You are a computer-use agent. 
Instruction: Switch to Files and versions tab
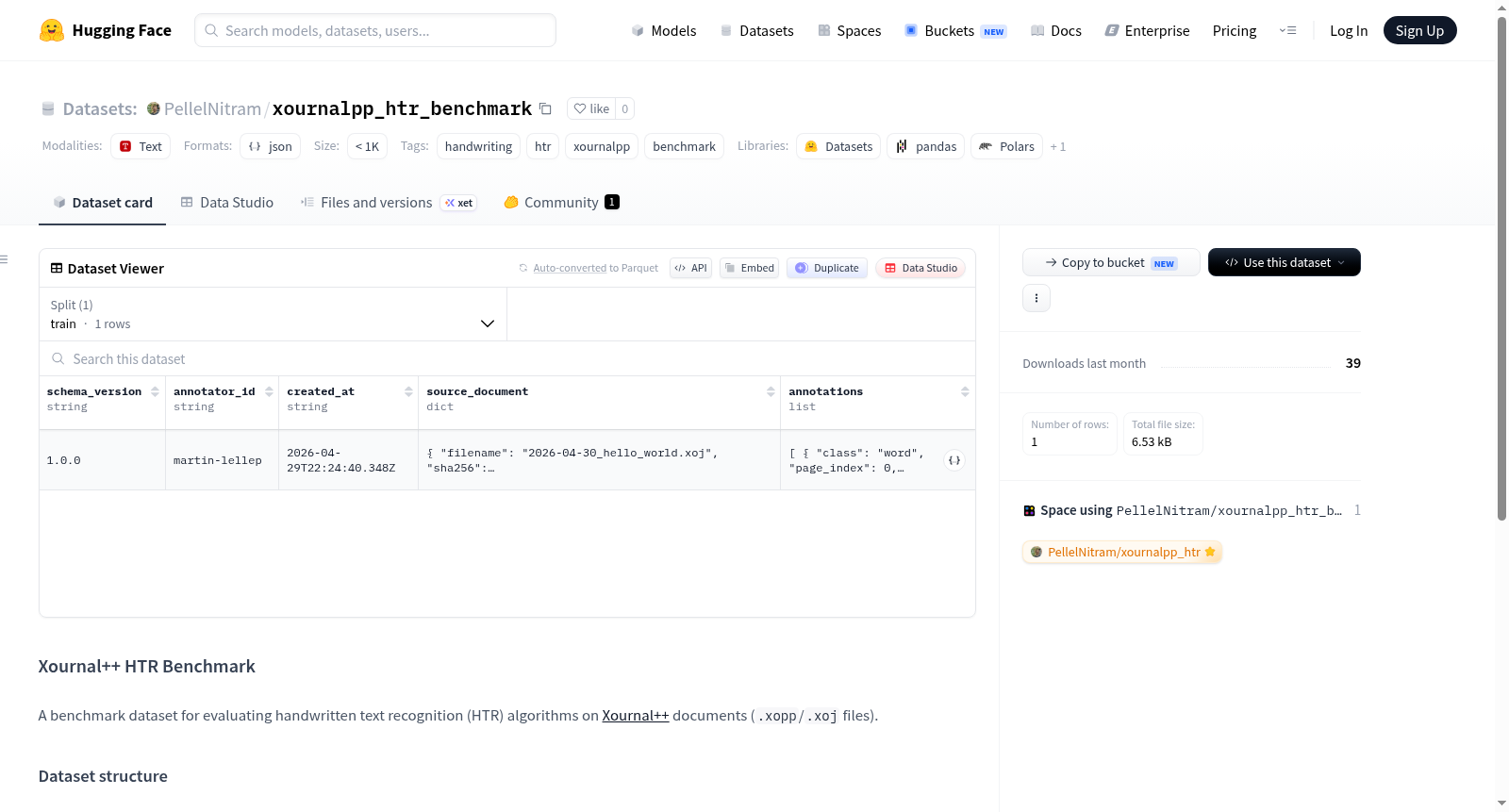(x=389, y=203)
